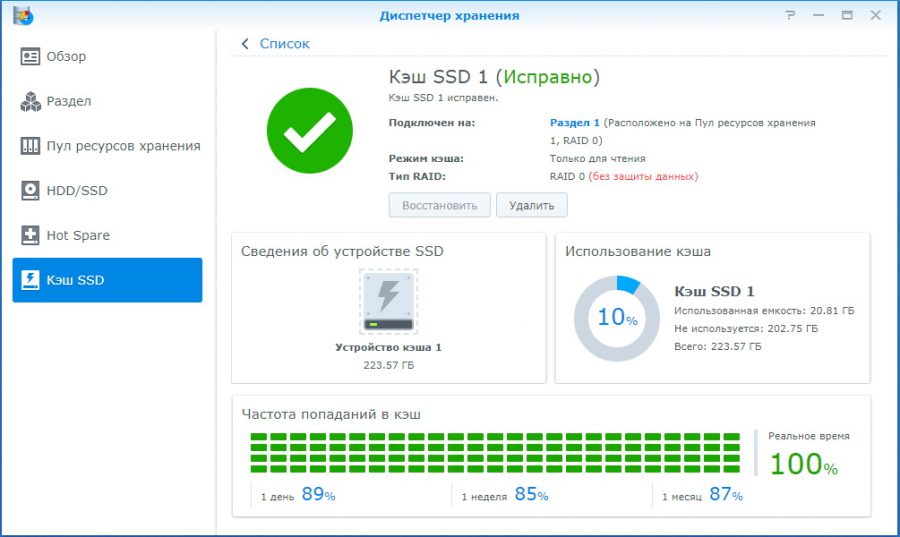
Task: Click the Использование кэша panel title
Action: [638, 251]
